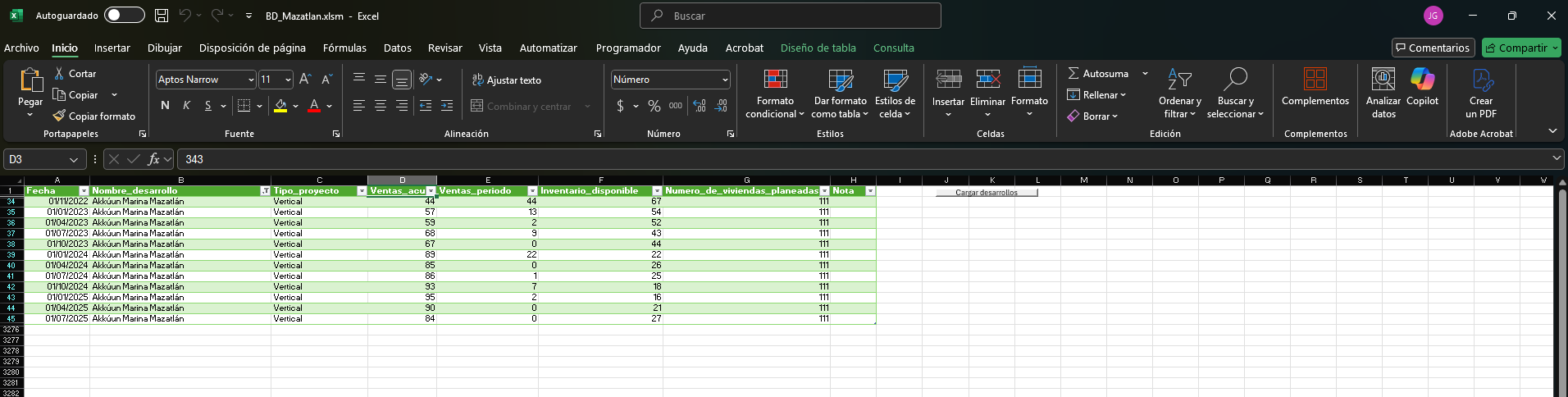
Task: Apply the yellow fill color
Action: [x=280, y=106]
